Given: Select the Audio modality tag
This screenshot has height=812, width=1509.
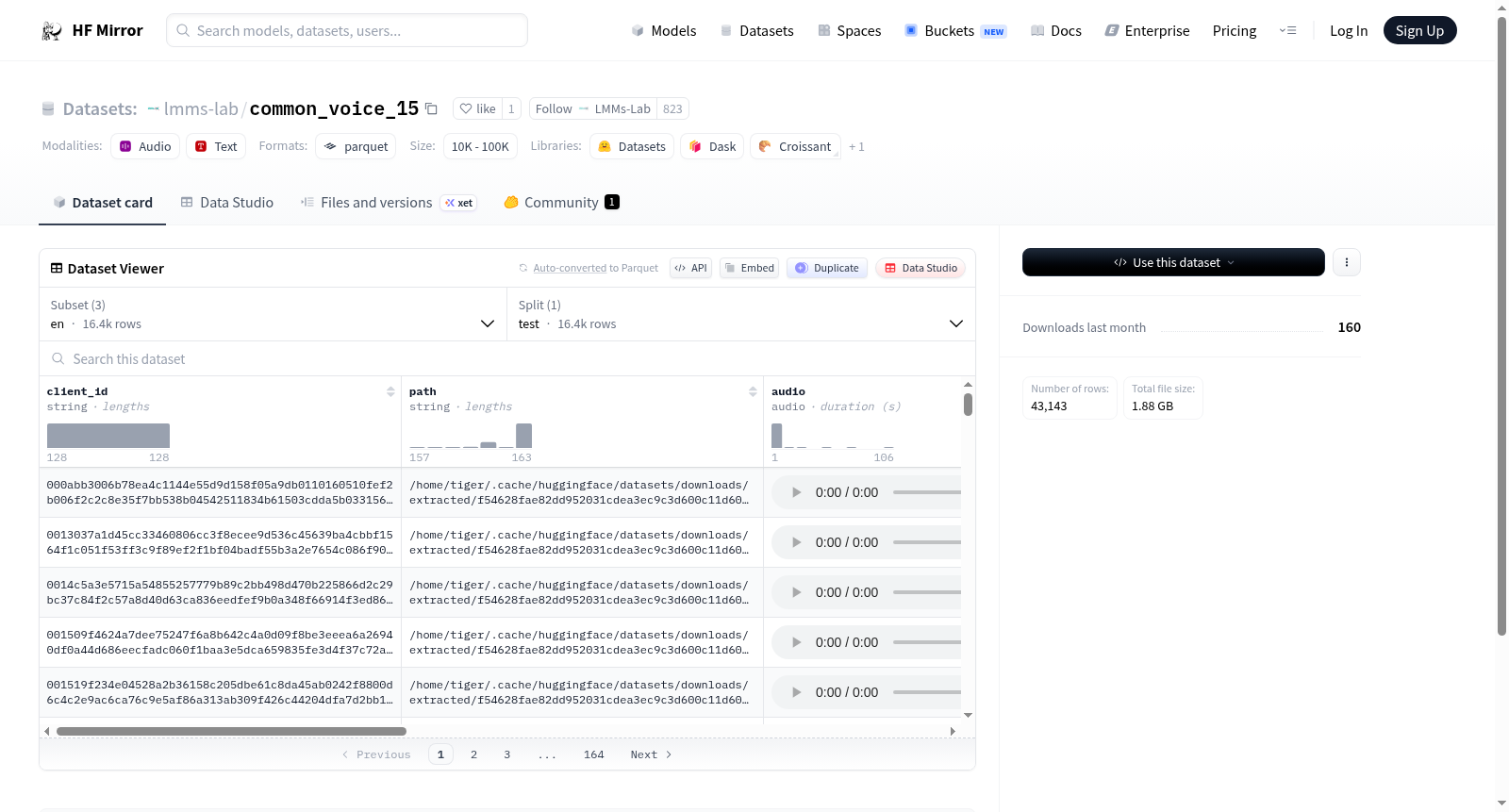Looking at the screenshot, I should (x=145, y=146).
